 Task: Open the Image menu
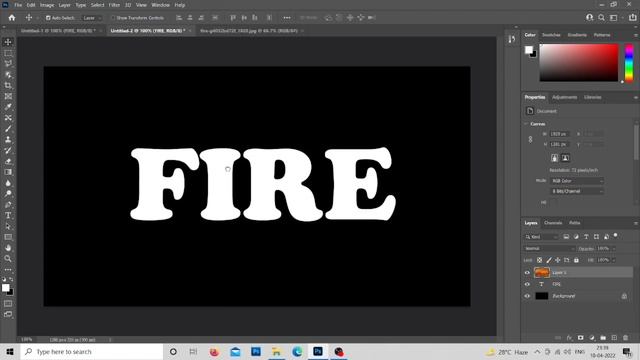(x=47, y=5)
